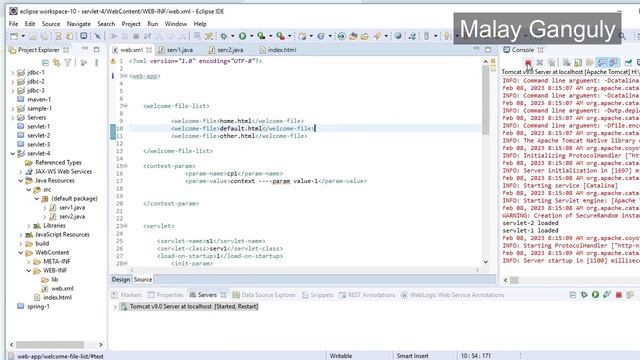Switch to the Design tab of web.xml

121,280
